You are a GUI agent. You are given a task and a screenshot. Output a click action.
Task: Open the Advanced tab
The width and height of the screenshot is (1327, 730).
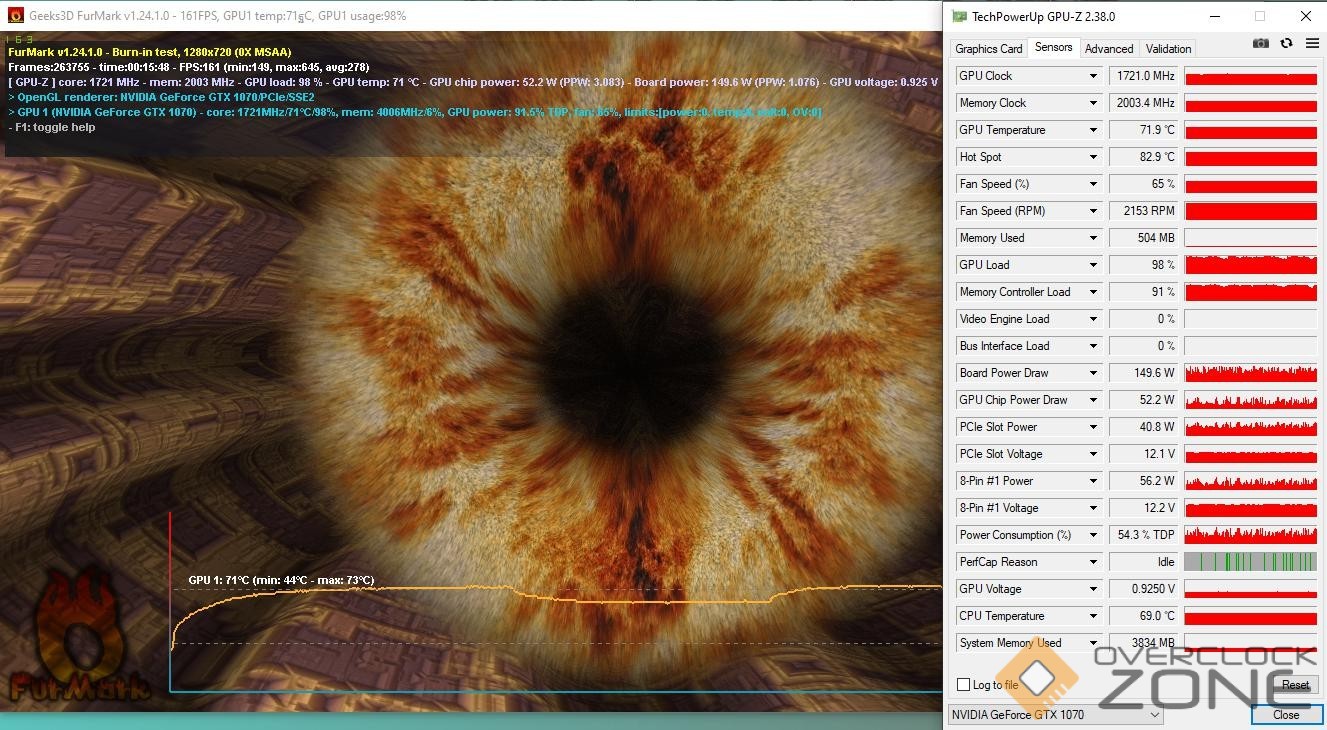(x=1109, y=48)
